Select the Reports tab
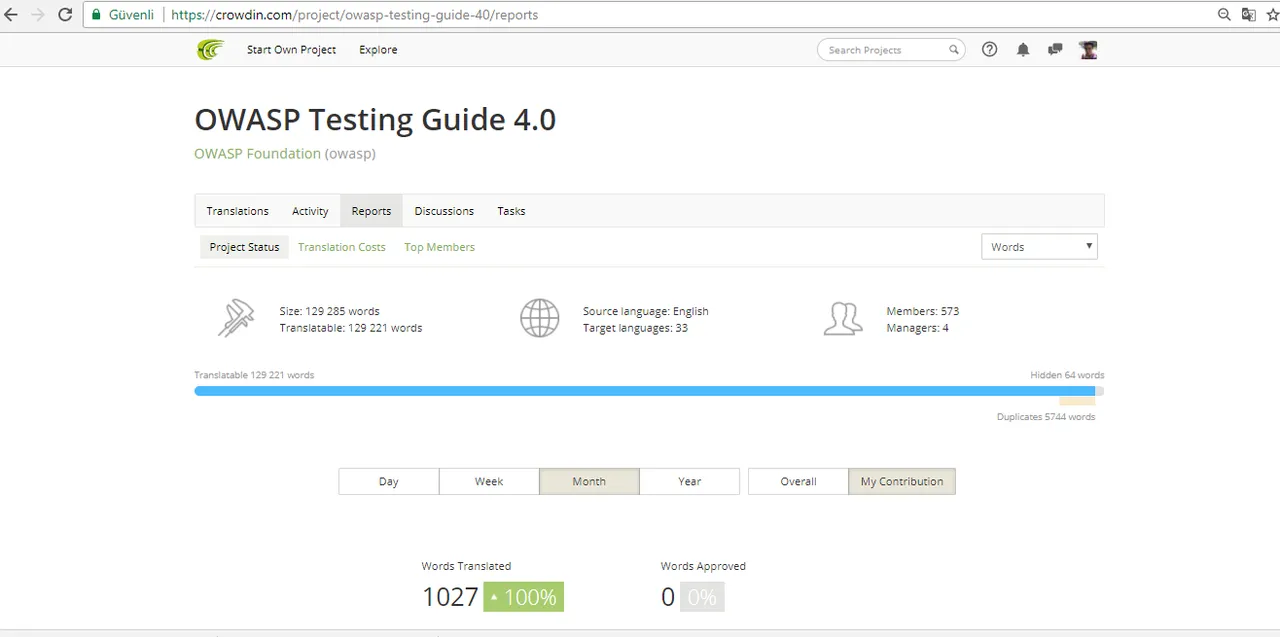 371,211
